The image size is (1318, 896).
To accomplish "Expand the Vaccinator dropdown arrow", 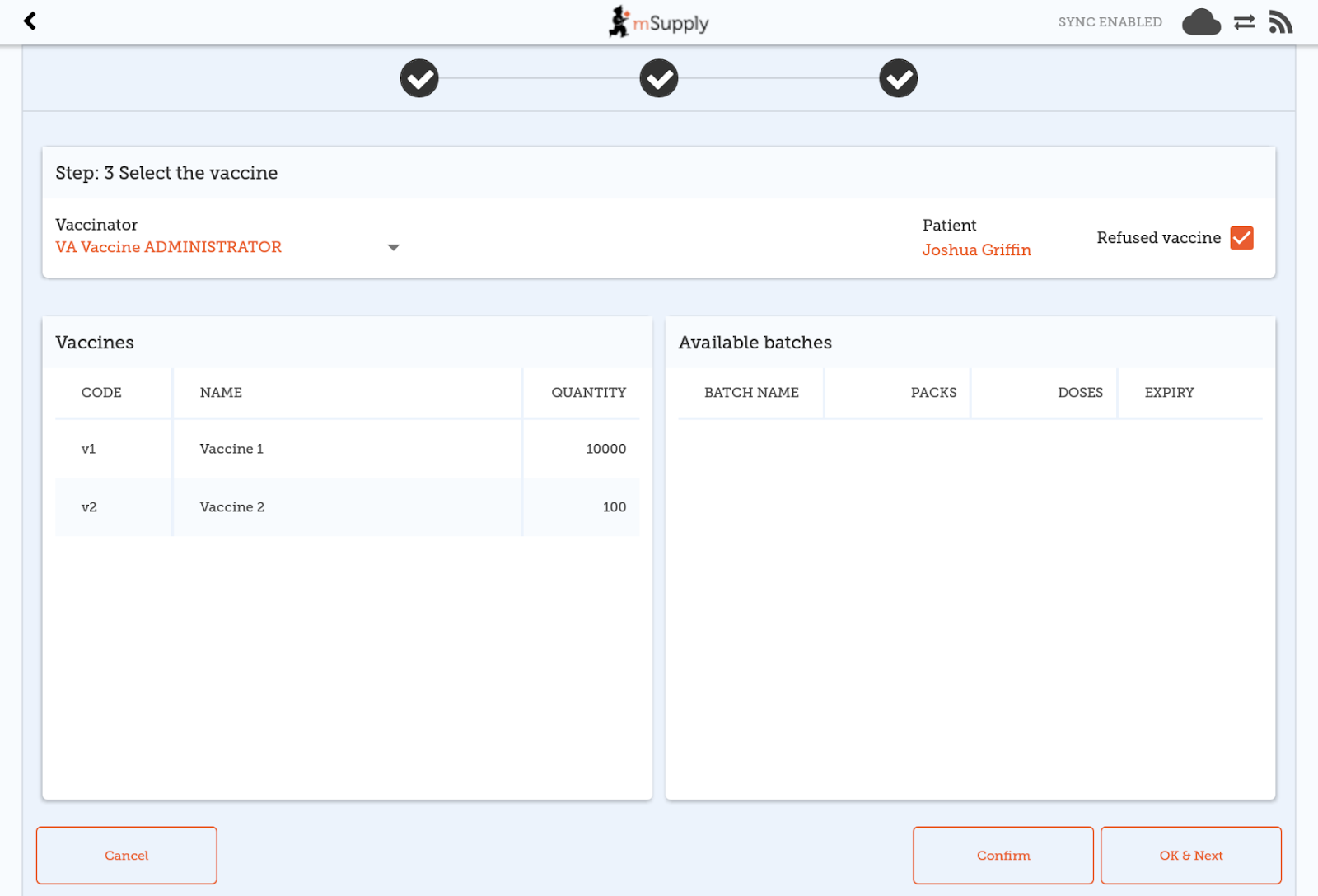I will [x=393, y=247].
